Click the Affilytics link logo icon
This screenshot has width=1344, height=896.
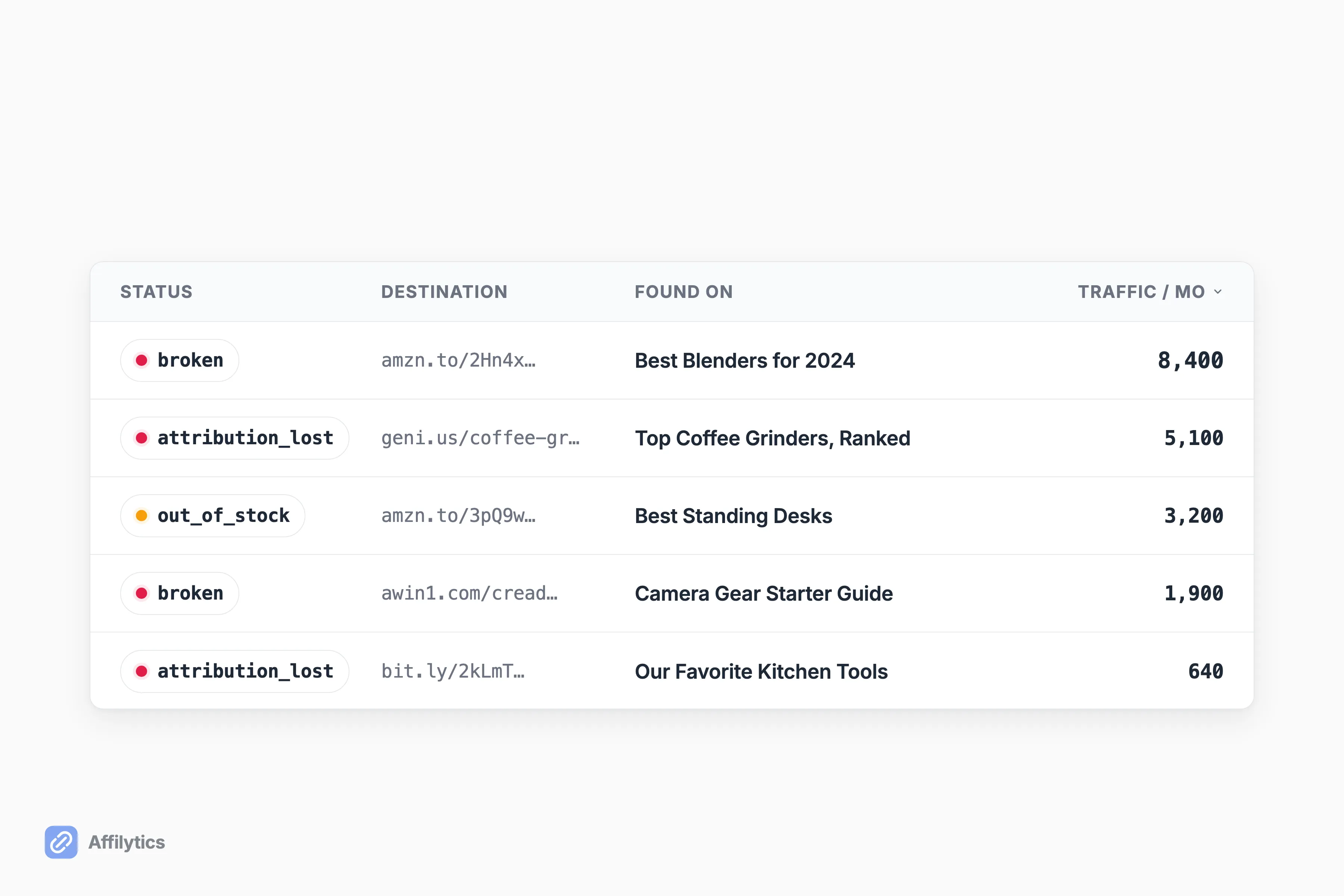pos(61,842)
